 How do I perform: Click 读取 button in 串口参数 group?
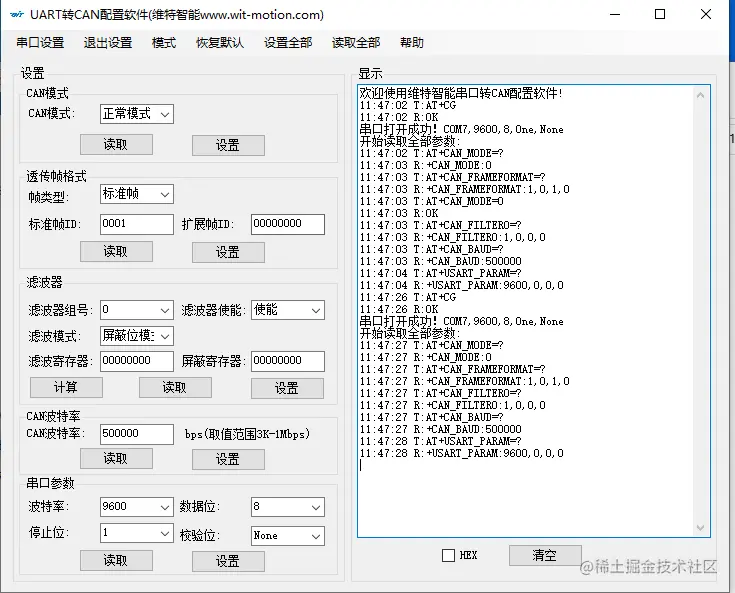click(116, 560)
